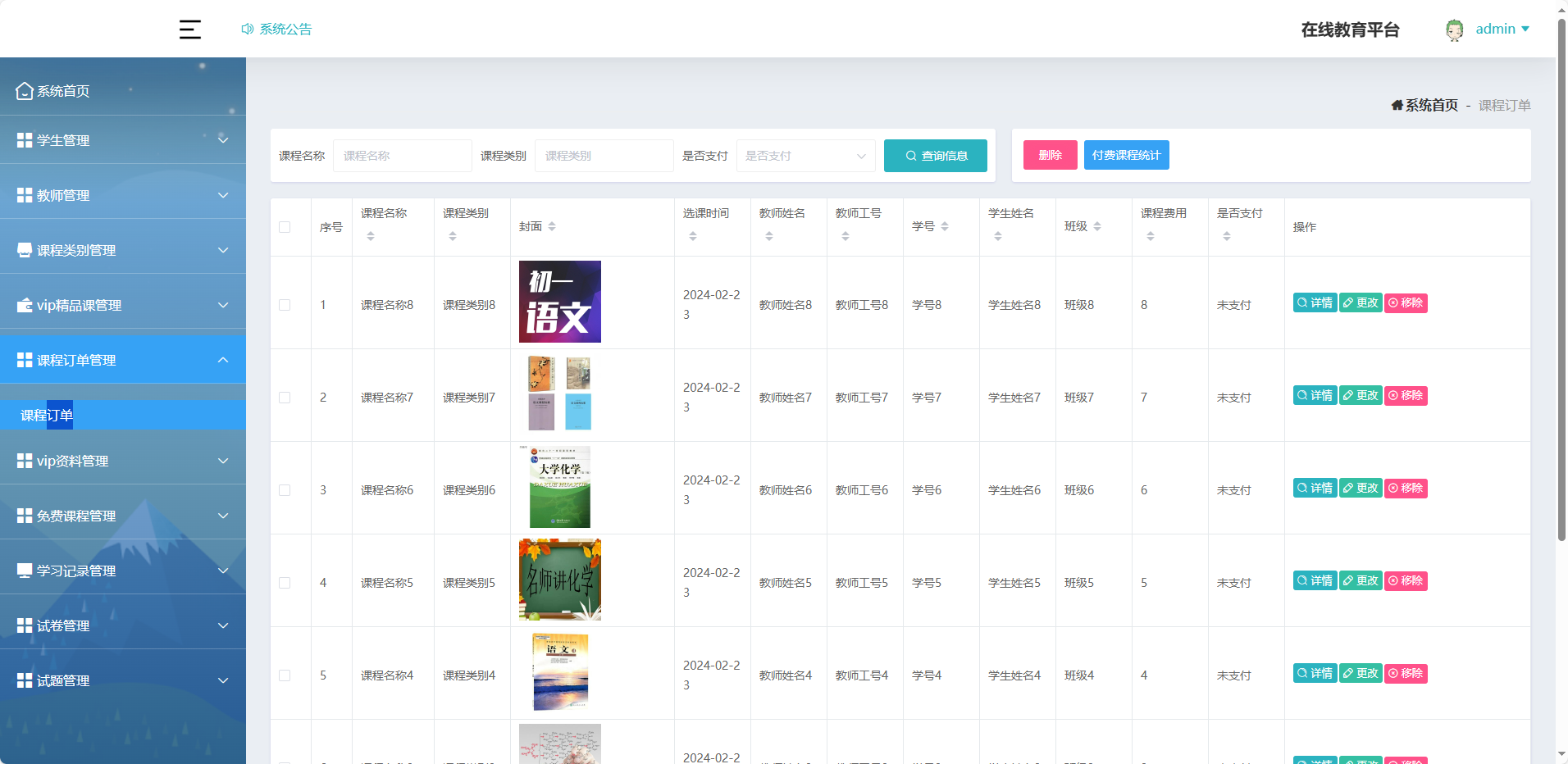Open the 初一语文 cover thumbnail

click(x=560, y=302)
